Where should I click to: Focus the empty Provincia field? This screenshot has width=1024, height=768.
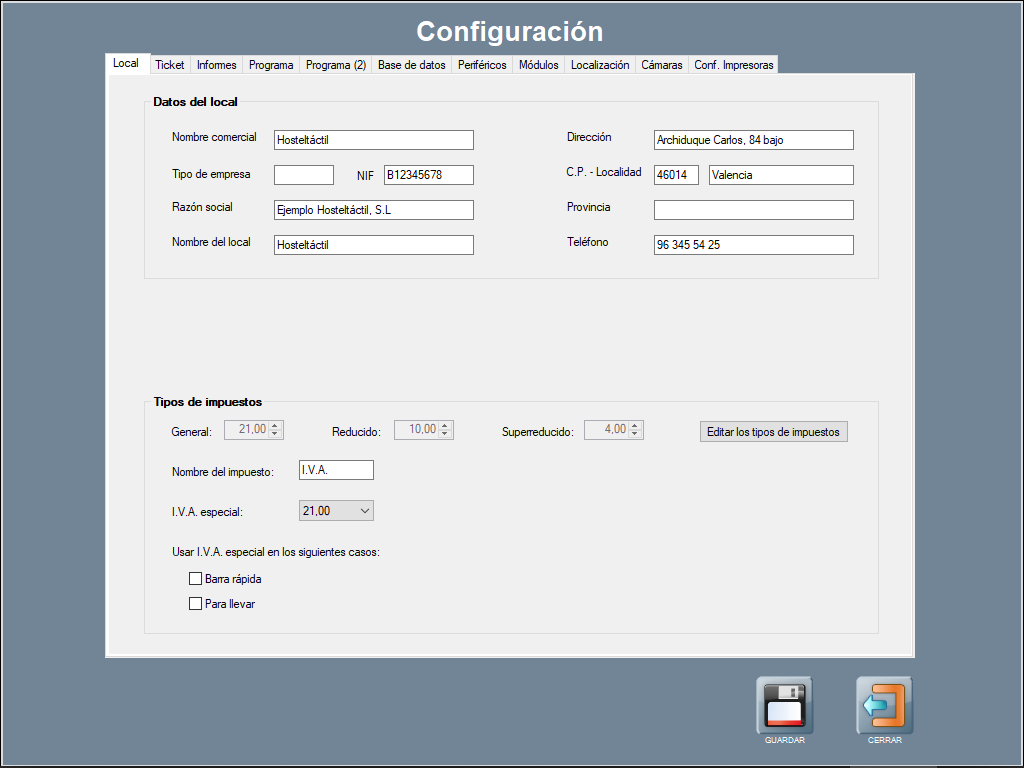click(753, 210)
